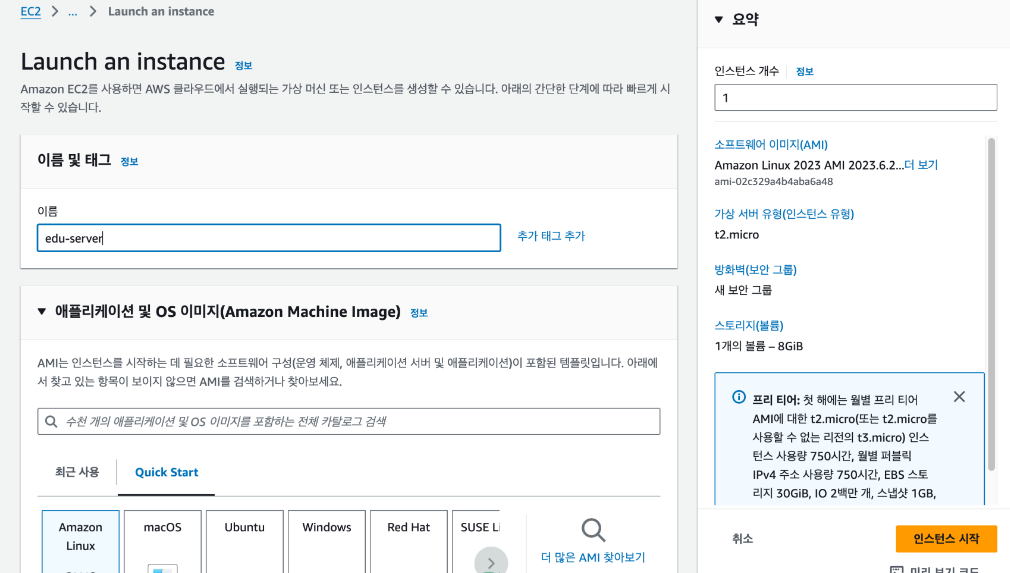Expand the collapsed breadcrumb ellipsis
The height and width of the screenshot is (573, 1010).
73,12
